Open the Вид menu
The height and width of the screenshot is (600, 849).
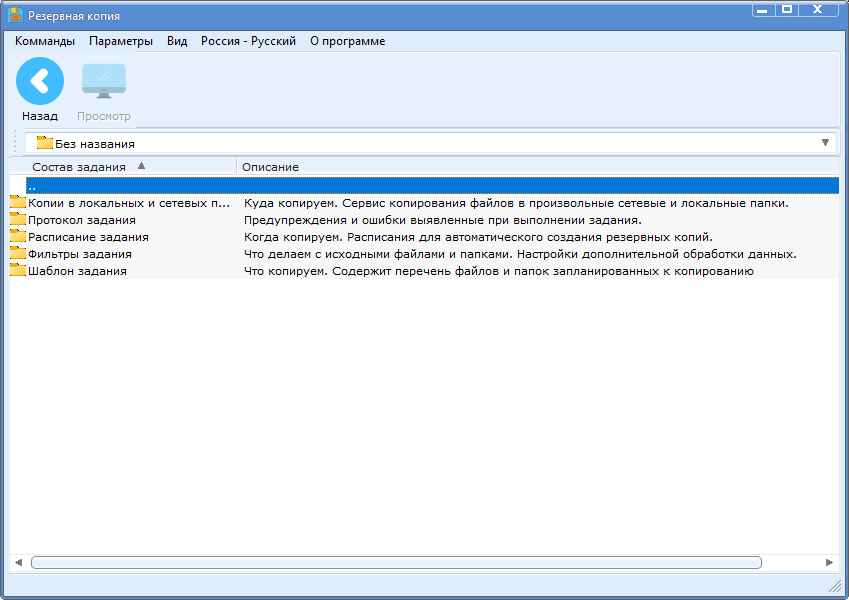pos(177,41)
